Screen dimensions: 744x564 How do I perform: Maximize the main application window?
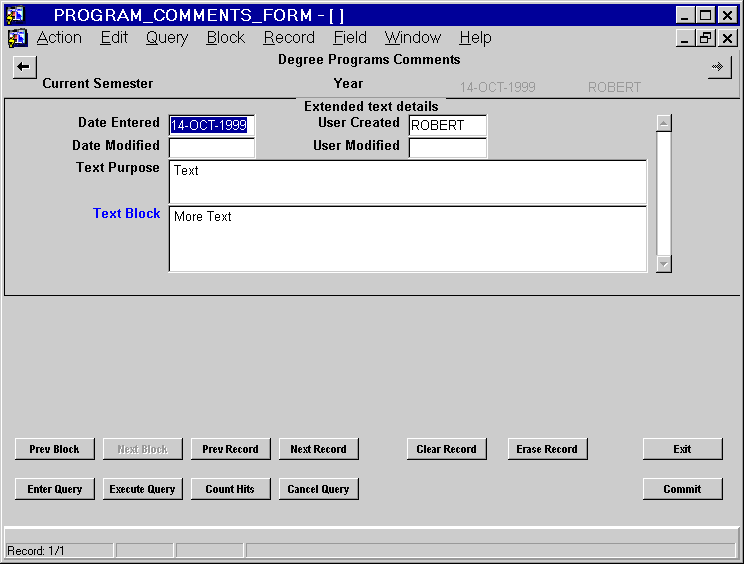pyautogui.click(x=706, y=15)
